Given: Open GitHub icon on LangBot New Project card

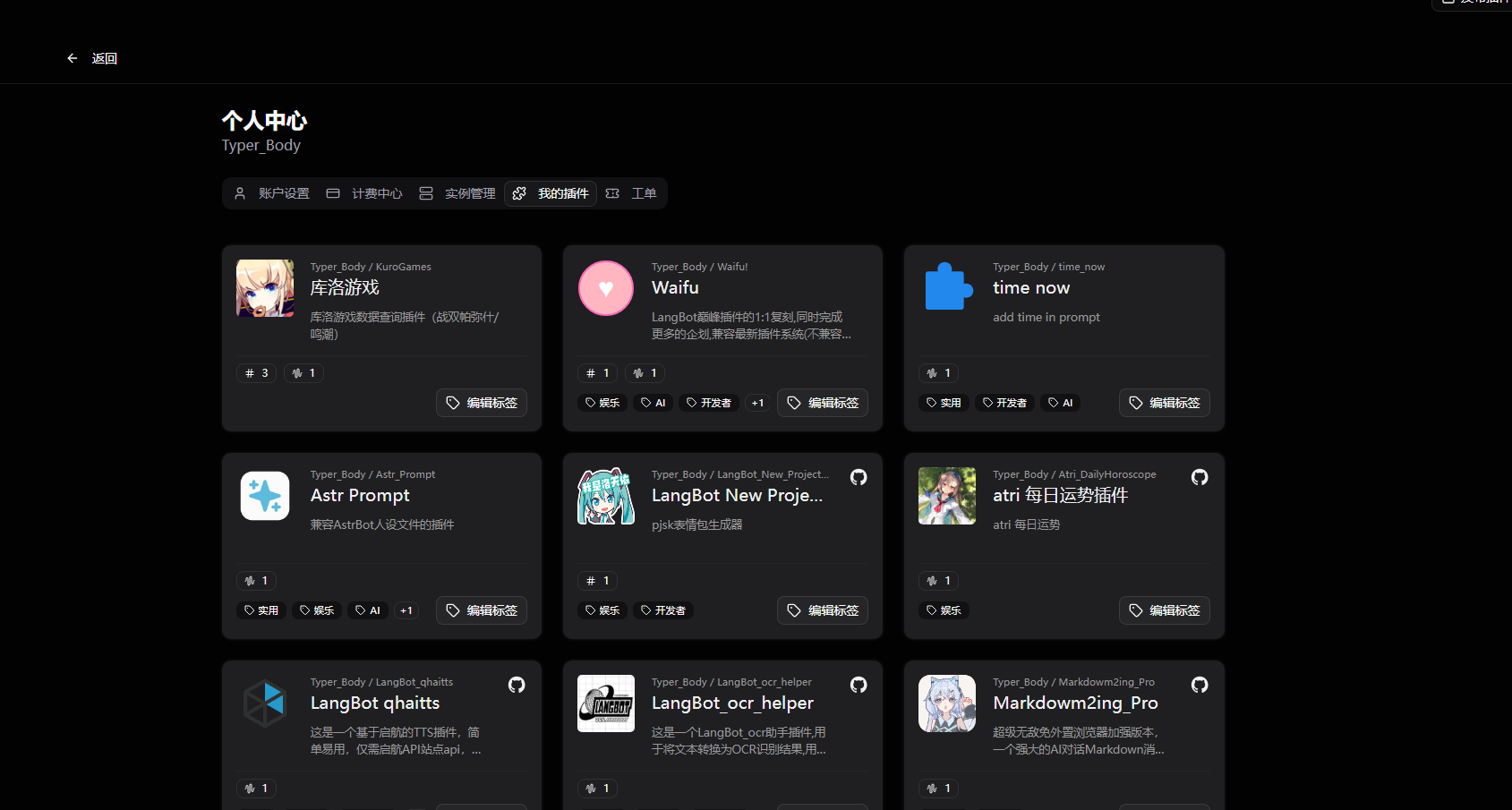Looking at the screenshot, I should click(859, 477).
